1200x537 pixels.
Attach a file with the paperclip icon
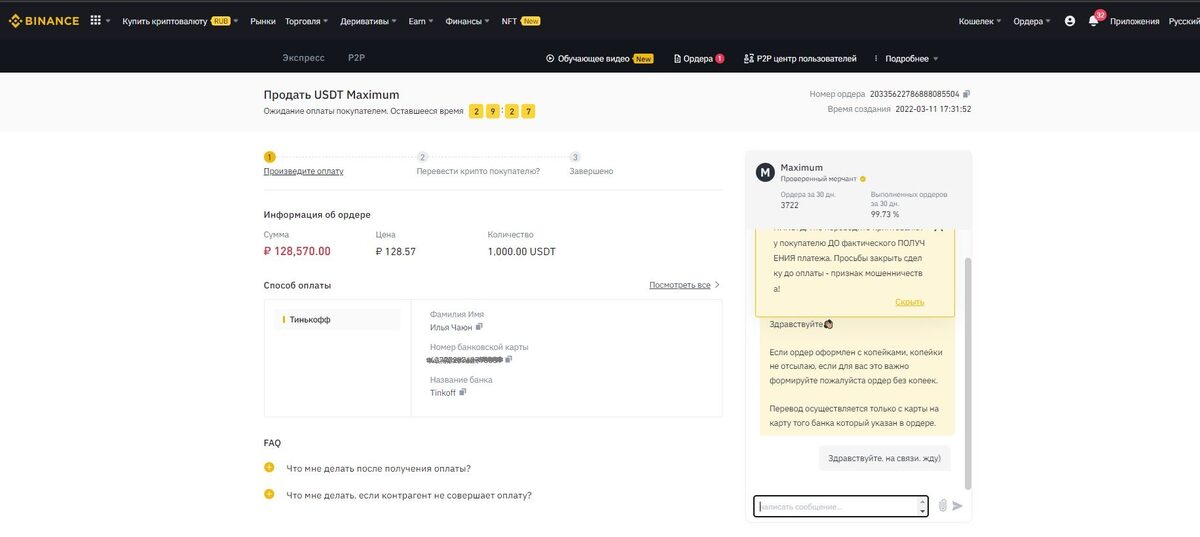(x=942, y=506)
